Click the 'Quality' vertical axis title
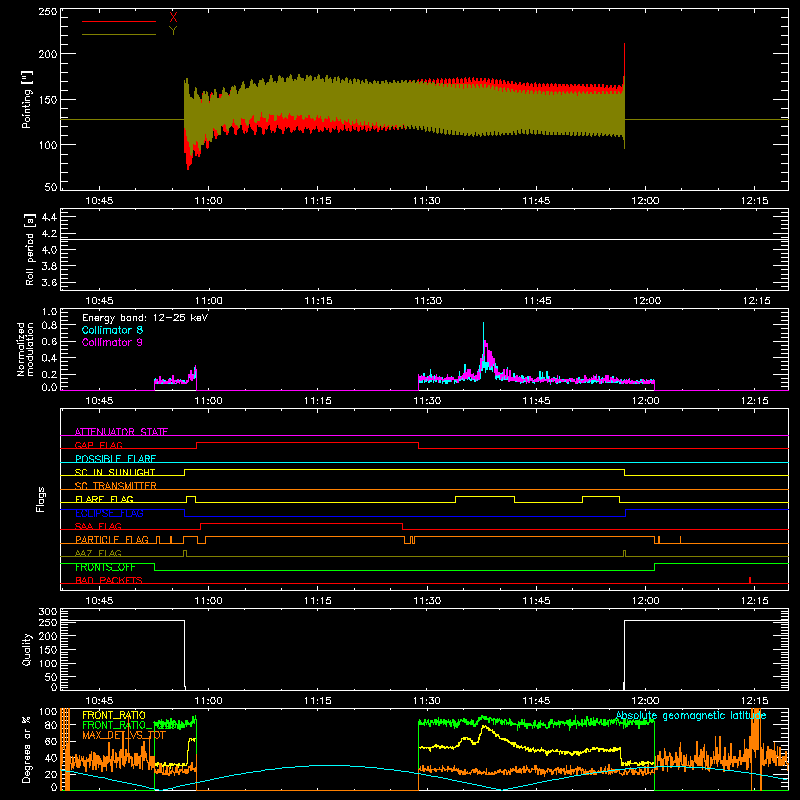The image size is (800, 800). (27, 650)
